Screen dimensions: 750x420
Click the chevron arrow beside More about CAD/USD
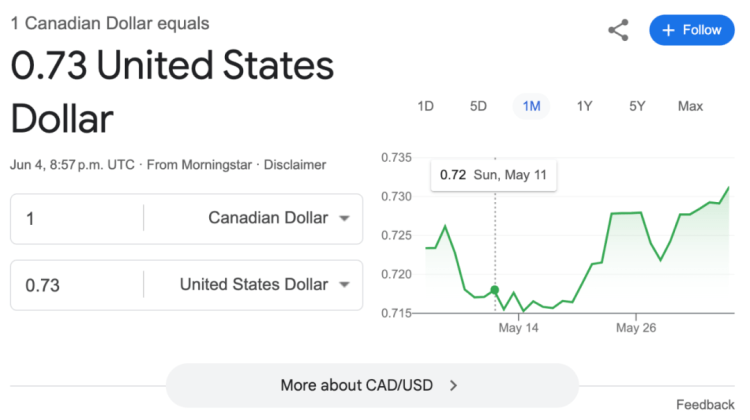coord(454,385)
